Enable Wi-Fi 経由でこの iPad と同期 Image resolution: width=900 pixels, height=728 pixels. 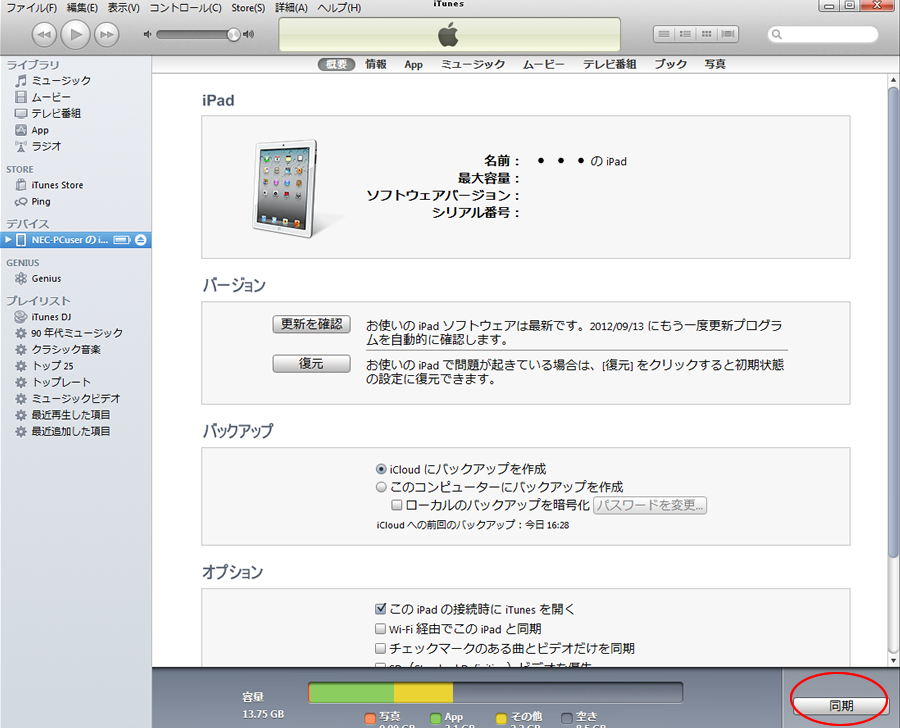click(380, 629)
